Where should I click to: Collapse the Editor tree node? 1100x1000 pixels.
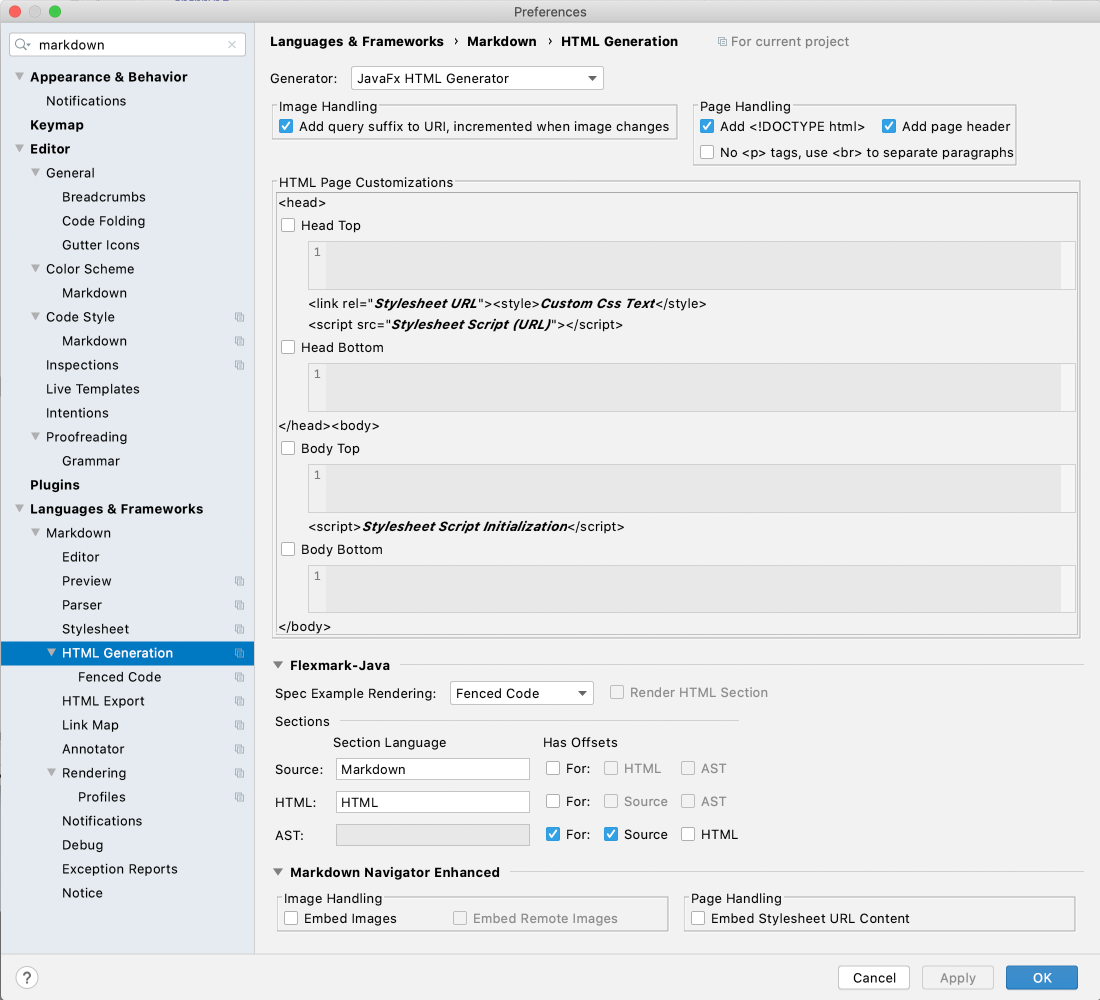(20, 149)
